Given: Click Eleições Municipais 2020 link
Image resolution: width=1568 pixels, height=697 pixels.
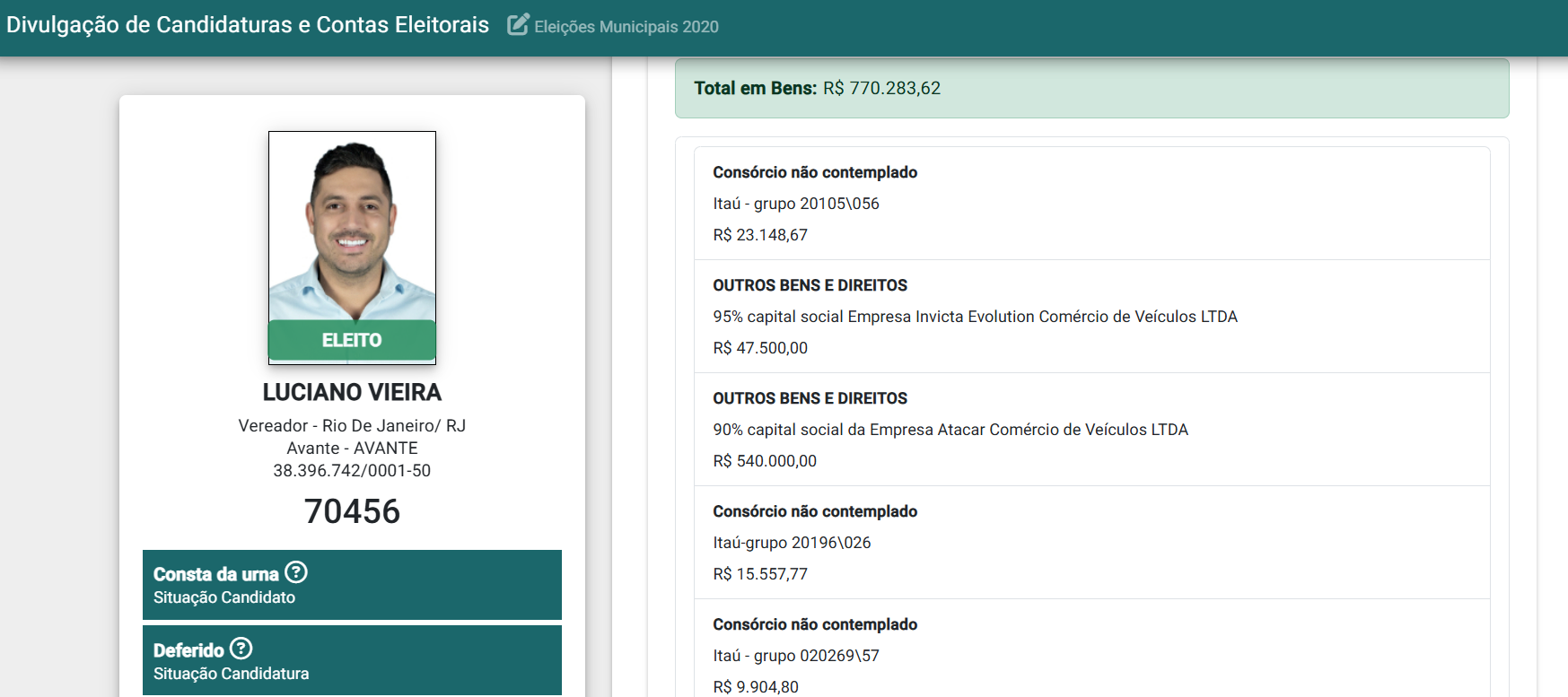Looking at the screenshot, I should click(626, 27).
